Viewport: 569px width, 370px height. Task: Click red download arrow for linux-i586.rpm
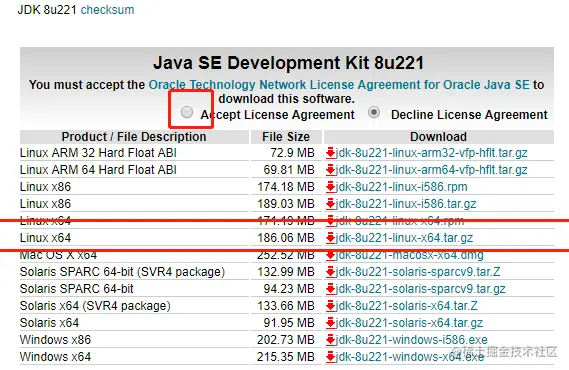330,187
